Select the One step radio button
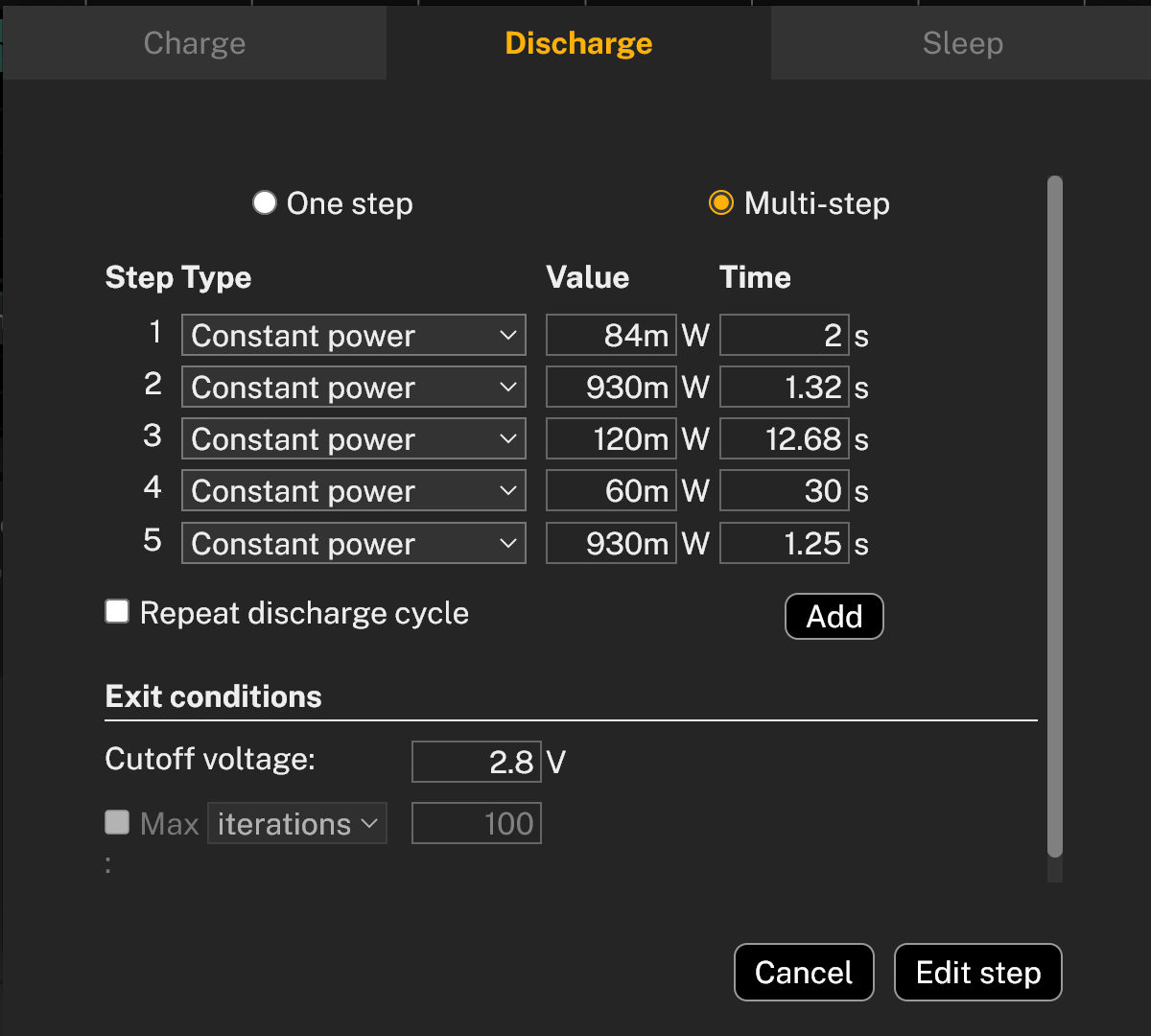This screenshot has width=1151, height=1036. (265, 202)
